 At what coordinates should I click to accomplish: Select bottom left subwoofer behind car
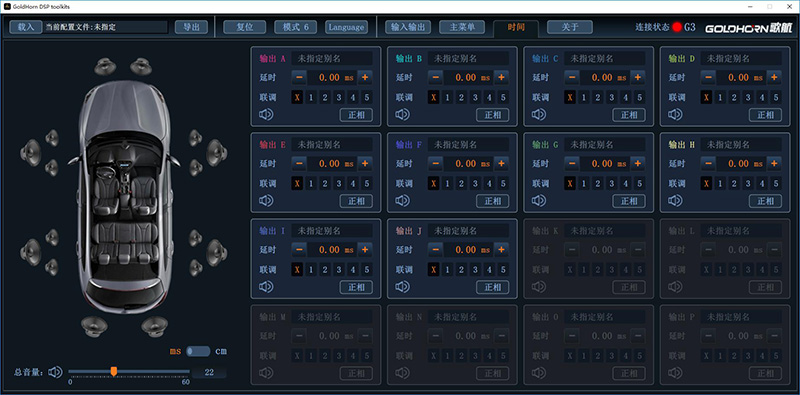click(x=94, y=326)
